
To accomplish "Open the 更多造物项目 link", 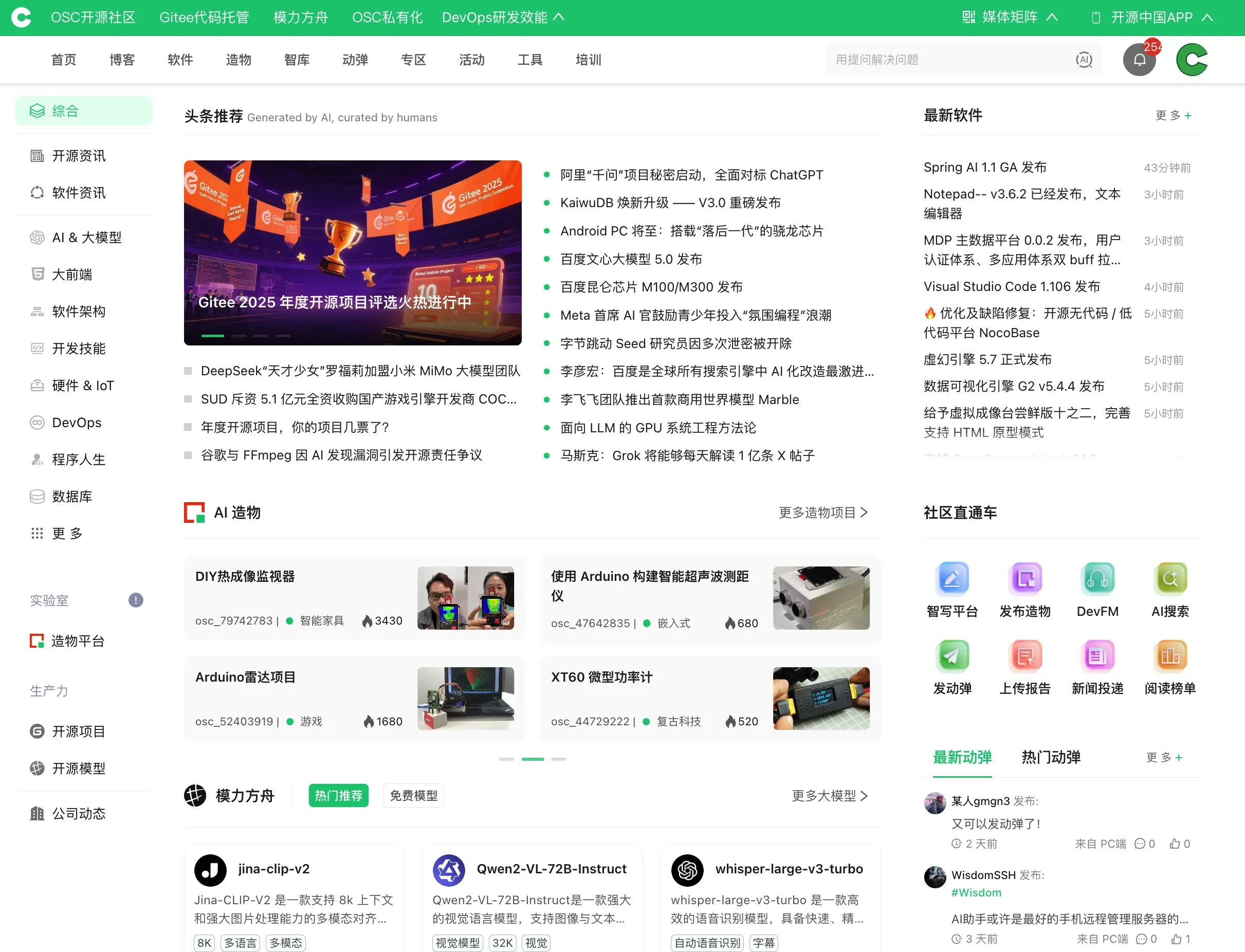I will [821, 512].
